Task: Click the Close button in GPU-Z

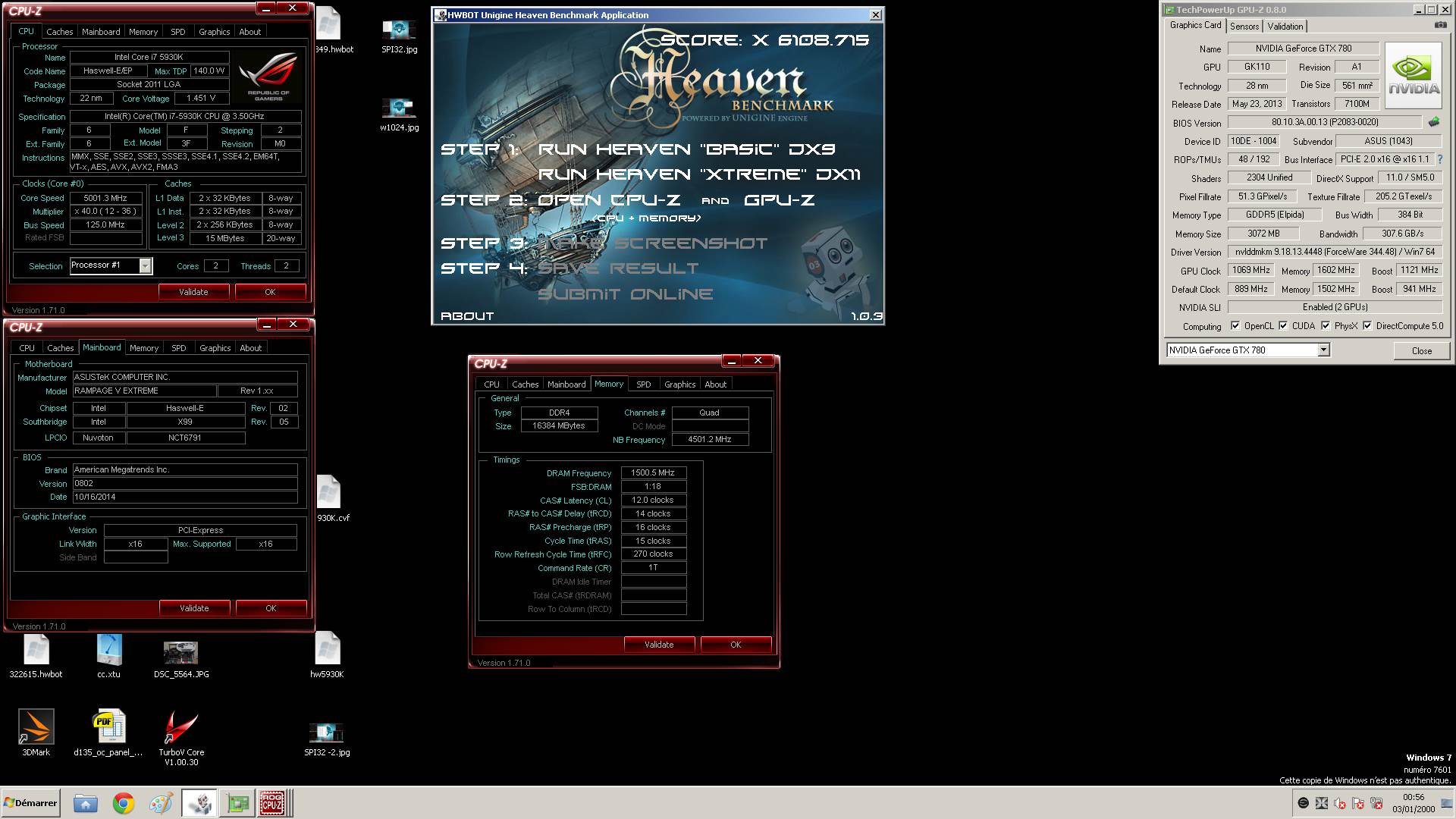Action: [1422, 350]
